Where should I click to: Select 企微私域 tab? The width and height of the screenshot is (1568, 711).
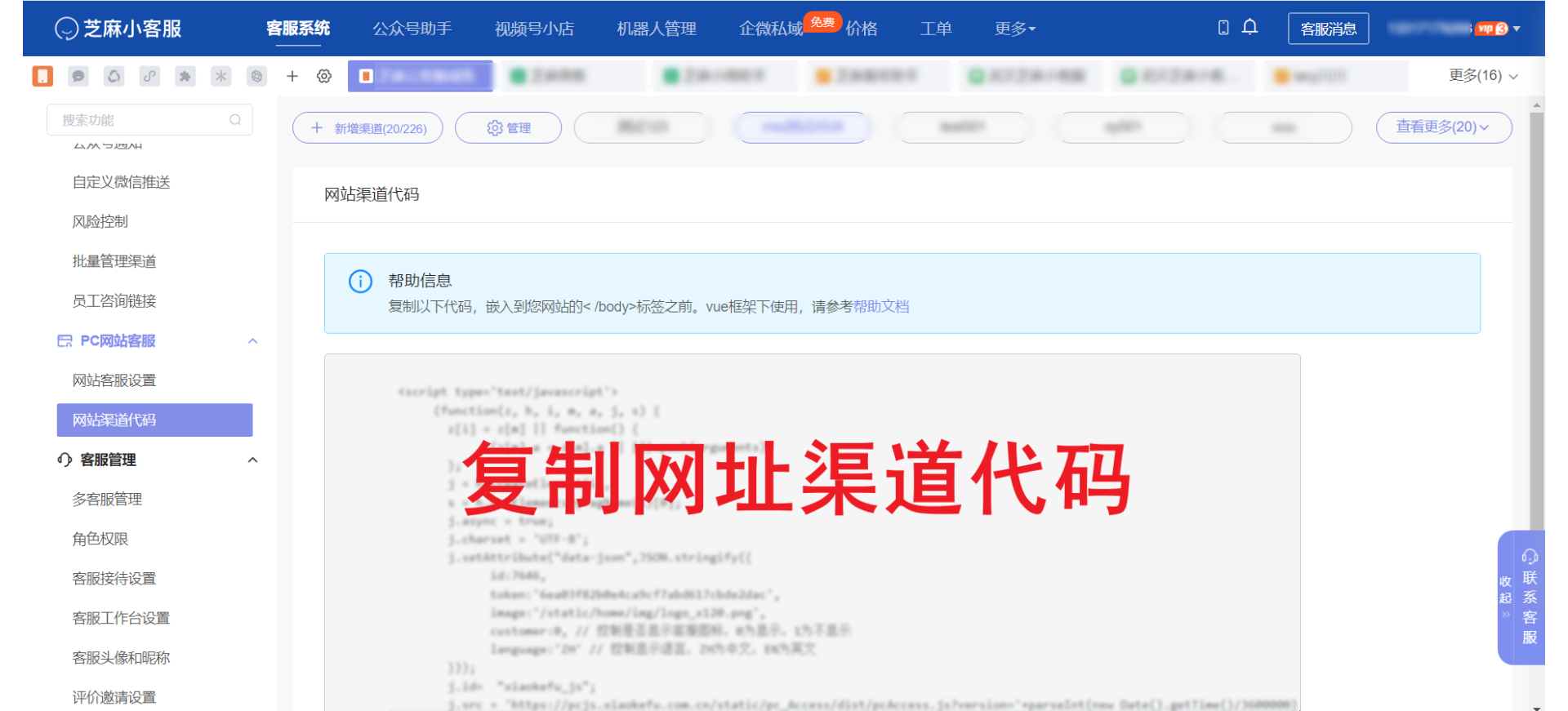(771, 29)
